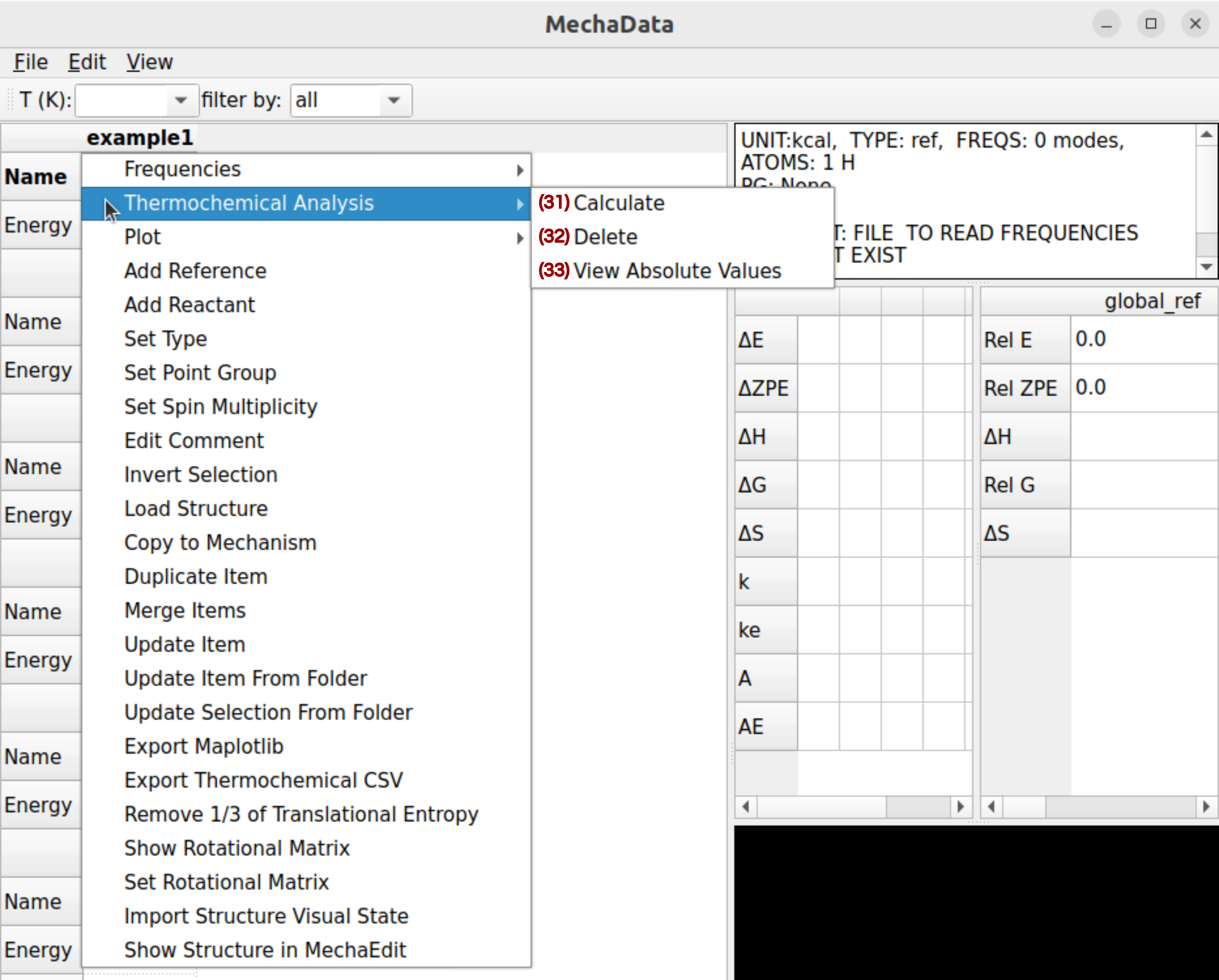1219x980 pixels.
Task: Click the example1 column header
Action: (140, 138)
